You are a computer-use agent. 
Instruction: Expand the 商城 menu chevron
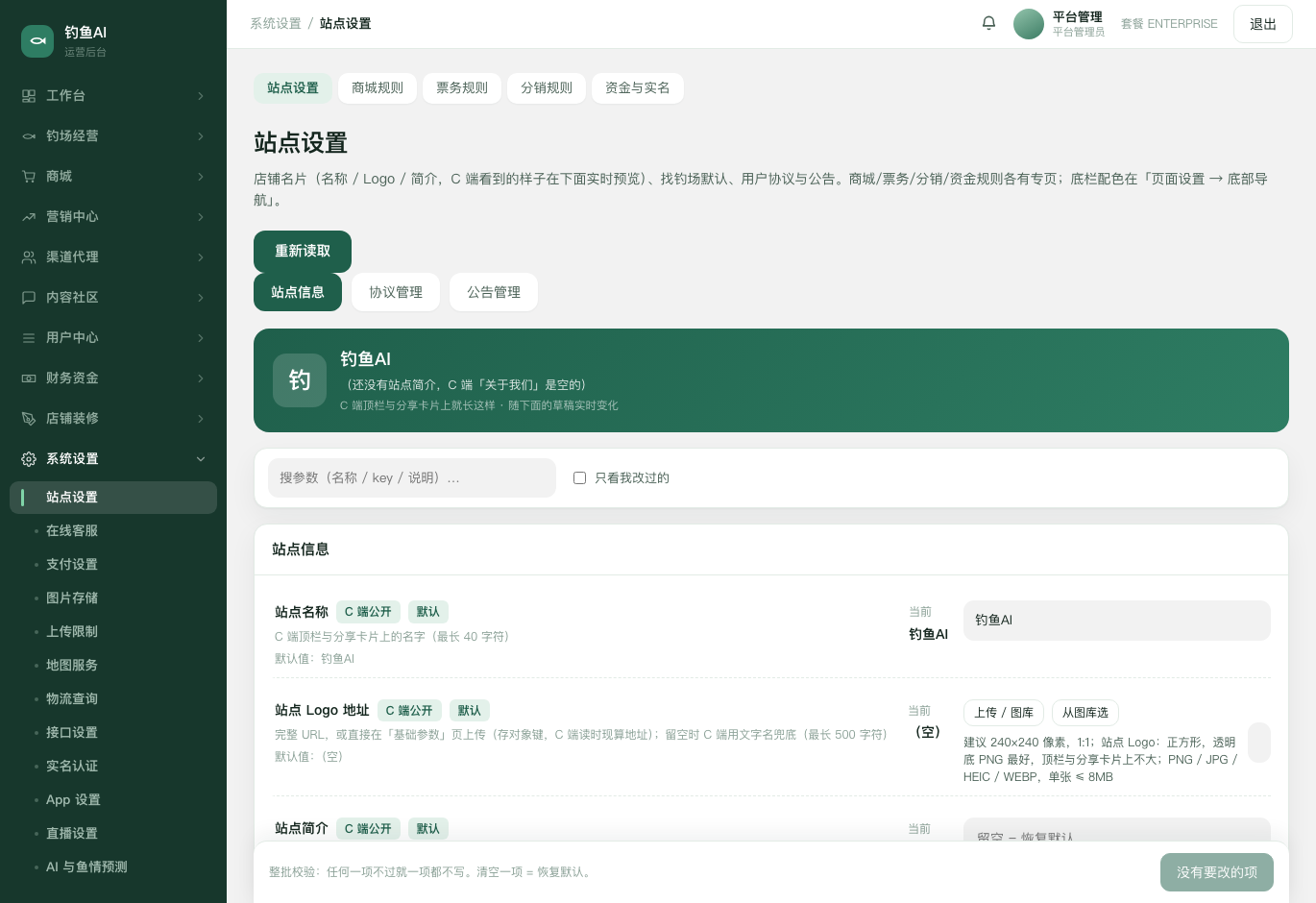pyautogui.click(x=201, y=177)
